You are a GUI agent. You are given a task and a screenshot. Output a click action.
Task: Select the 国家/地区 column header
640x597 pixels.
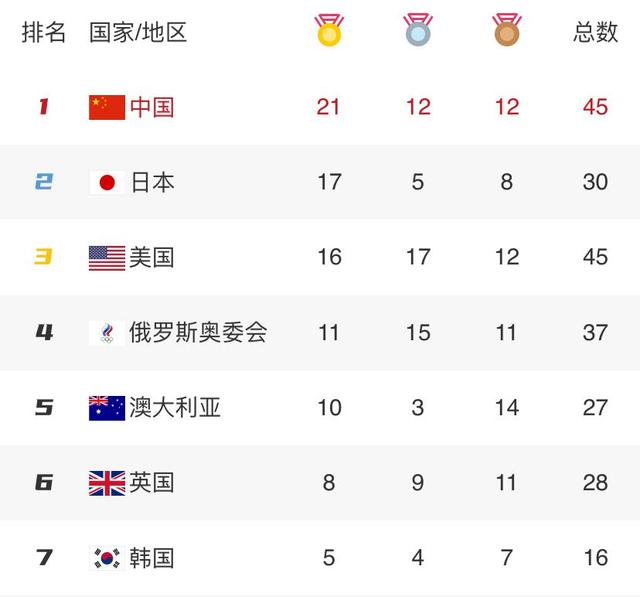[138, 32]
